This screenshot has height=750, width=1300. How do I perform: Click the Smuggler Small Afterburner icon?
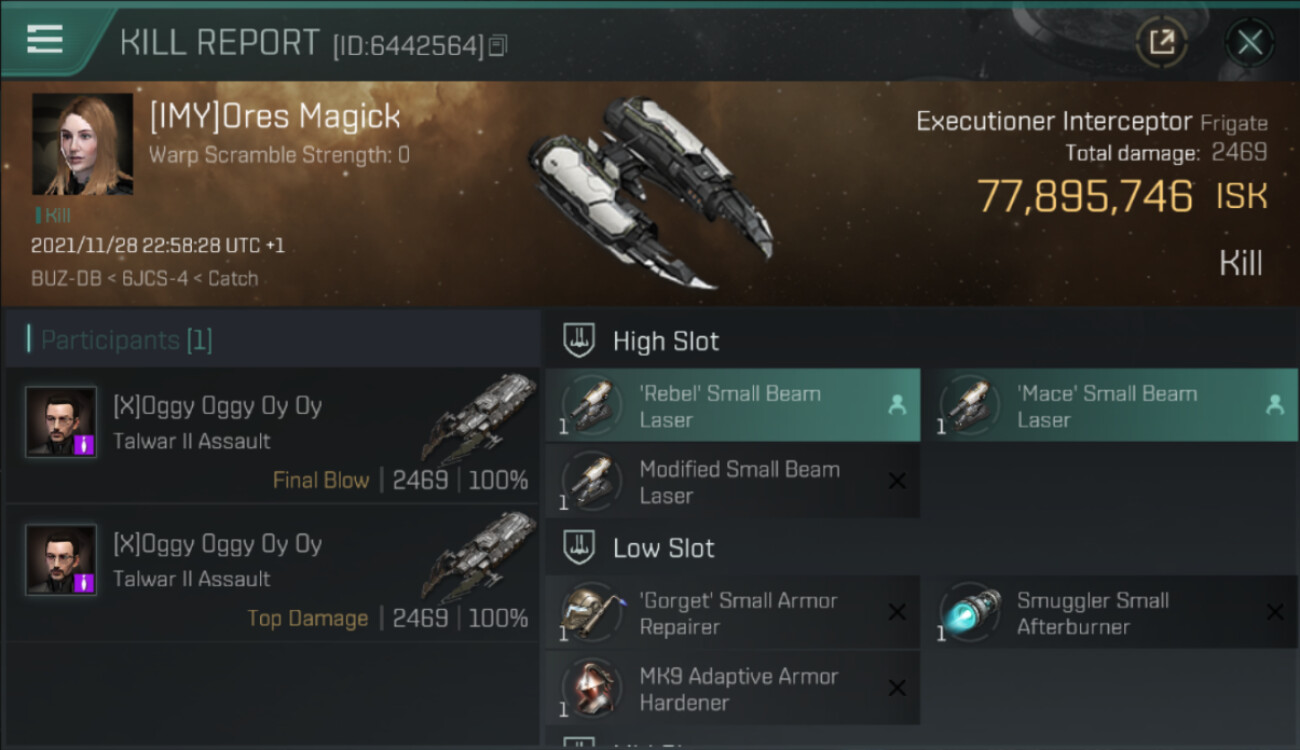(x=970, y=612)
